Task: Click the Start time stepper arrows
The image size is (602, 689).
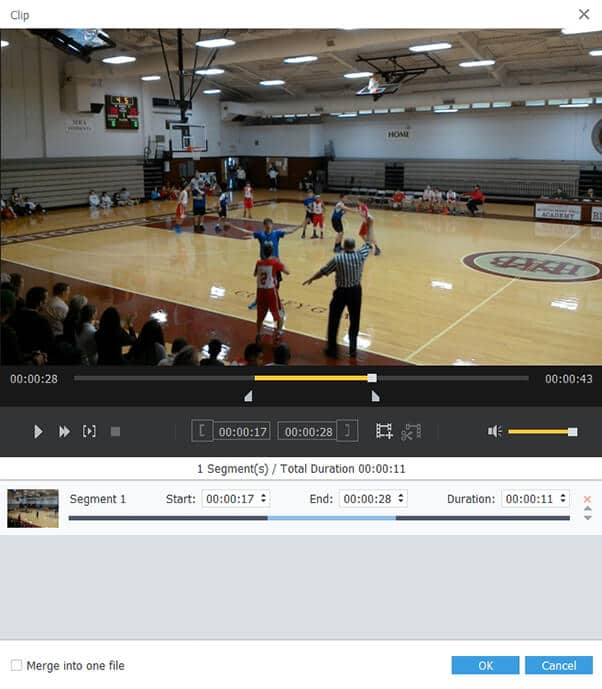Action: 264,498
